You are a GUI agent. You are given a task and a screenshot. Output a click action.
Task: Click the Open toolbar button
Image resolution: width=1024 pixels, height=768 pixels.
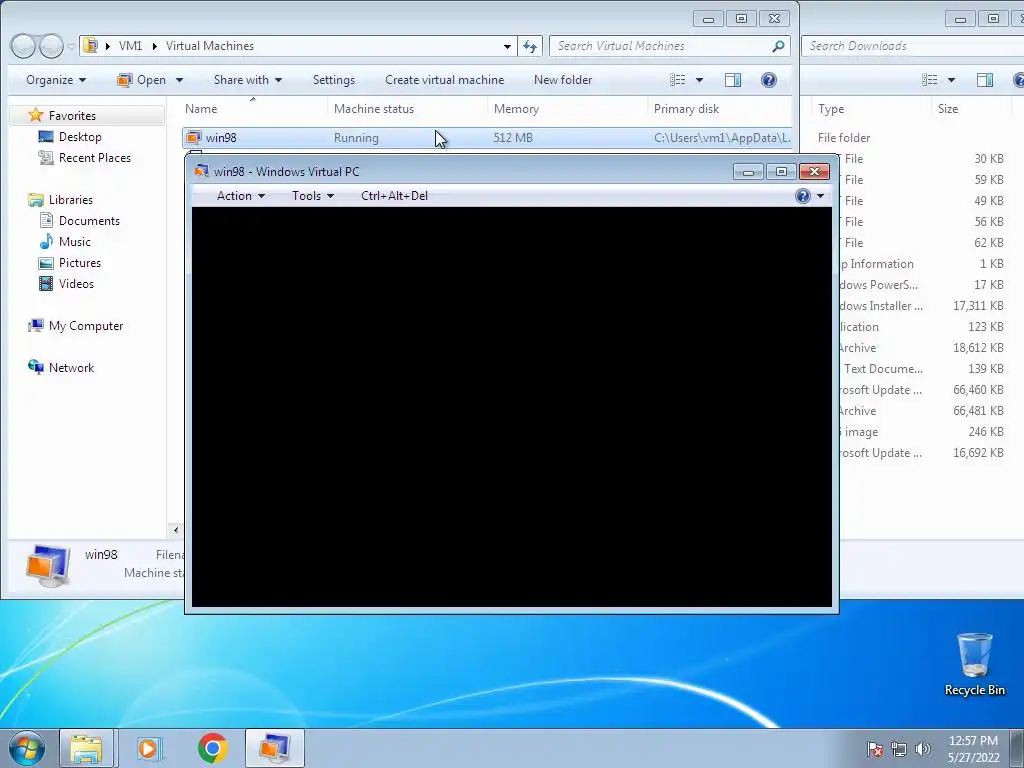(x=142, y=80)
